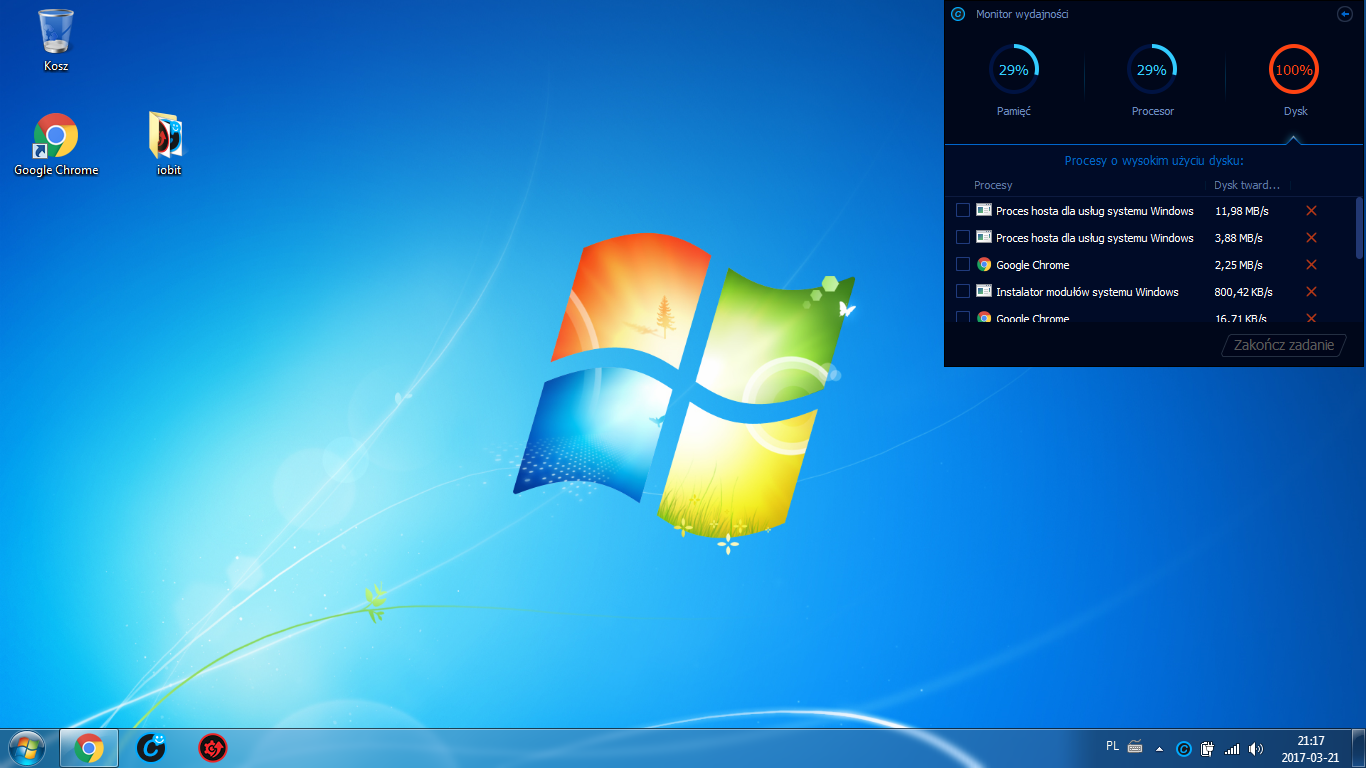End the Google Chrome 2,25 MB/s process

1311,264
